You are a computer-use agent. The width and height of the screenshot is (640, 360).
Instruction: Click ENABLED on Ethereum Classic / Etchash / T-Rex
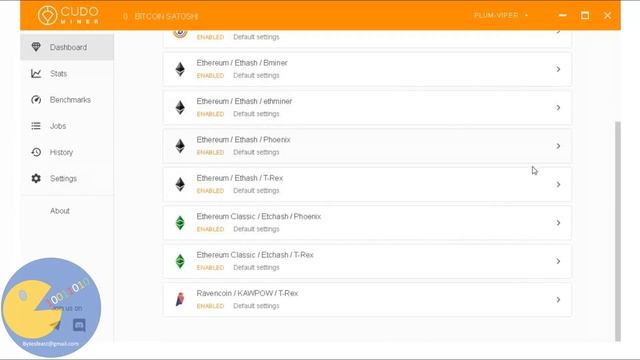210,267
